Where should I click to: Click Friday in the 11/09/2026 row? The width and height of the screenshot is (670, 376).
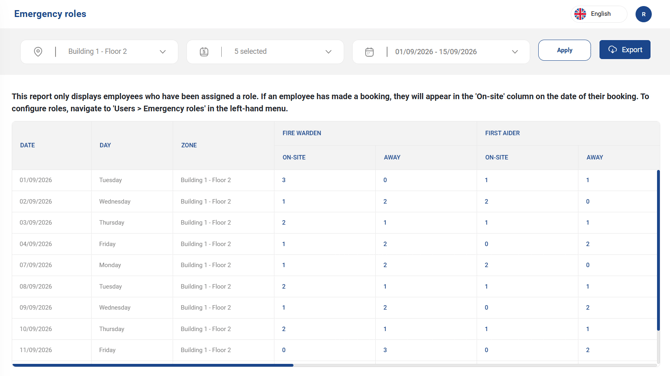(107, 350)
